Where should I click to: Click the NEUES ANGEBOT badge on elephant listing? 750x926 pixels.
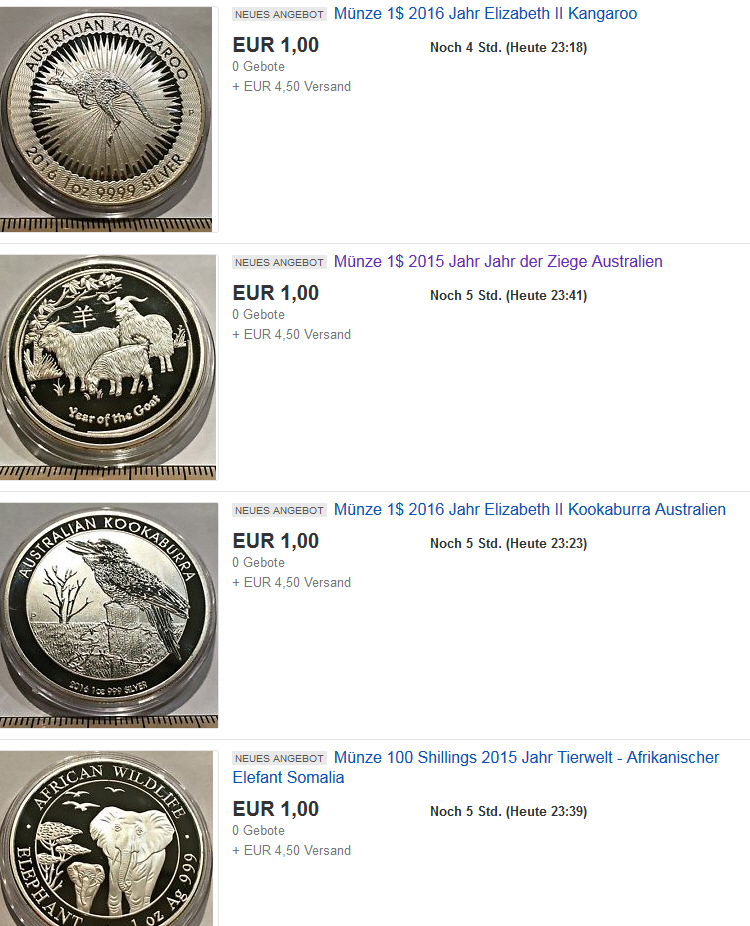(x=279, y=758)
